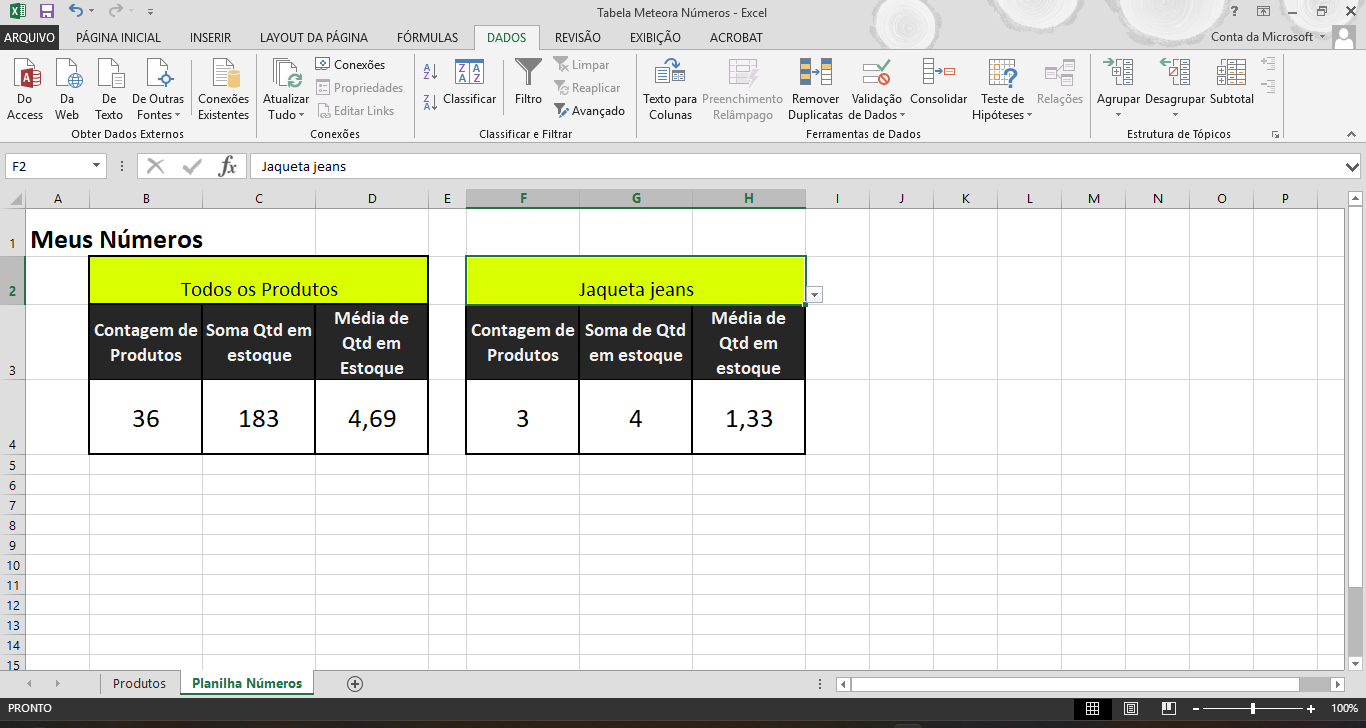The height and width of the screenshot is (728, 1366).
Task: Sort ascending A to Z
Action: pyautogui.click(x=431, y=72)
